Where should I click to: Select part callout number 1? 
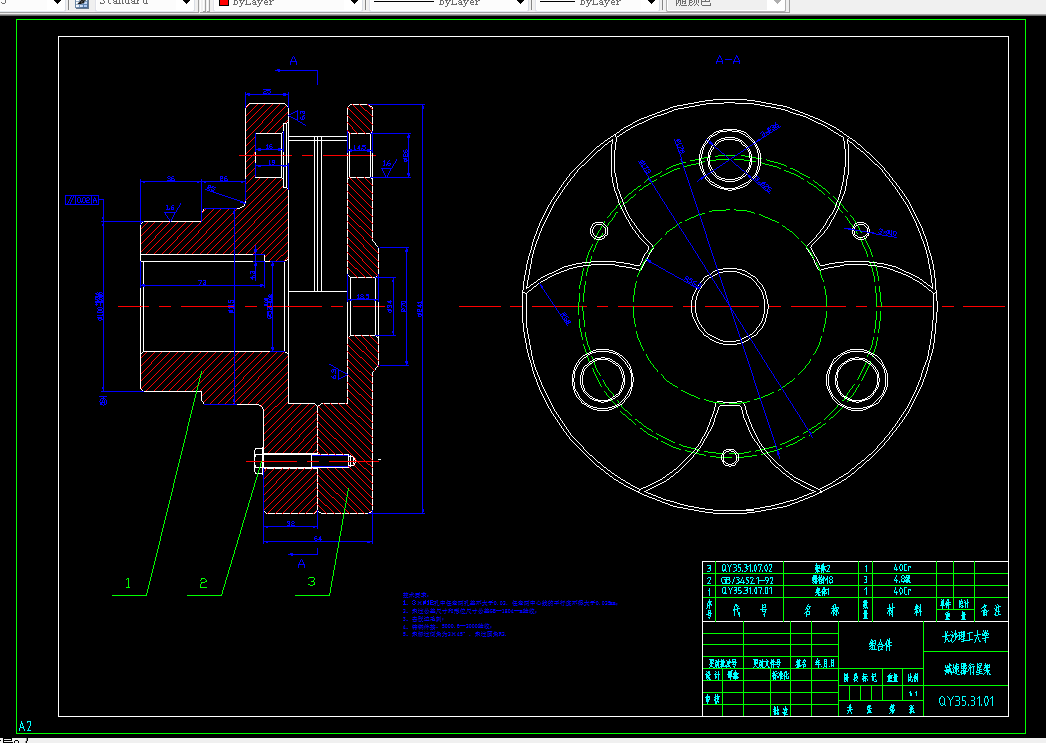point(128,583)
